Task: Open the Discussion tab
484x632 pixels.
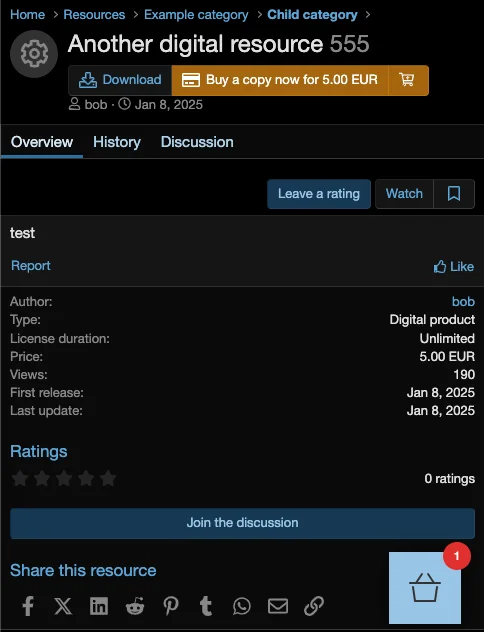Action: click(x=197, y=142)
